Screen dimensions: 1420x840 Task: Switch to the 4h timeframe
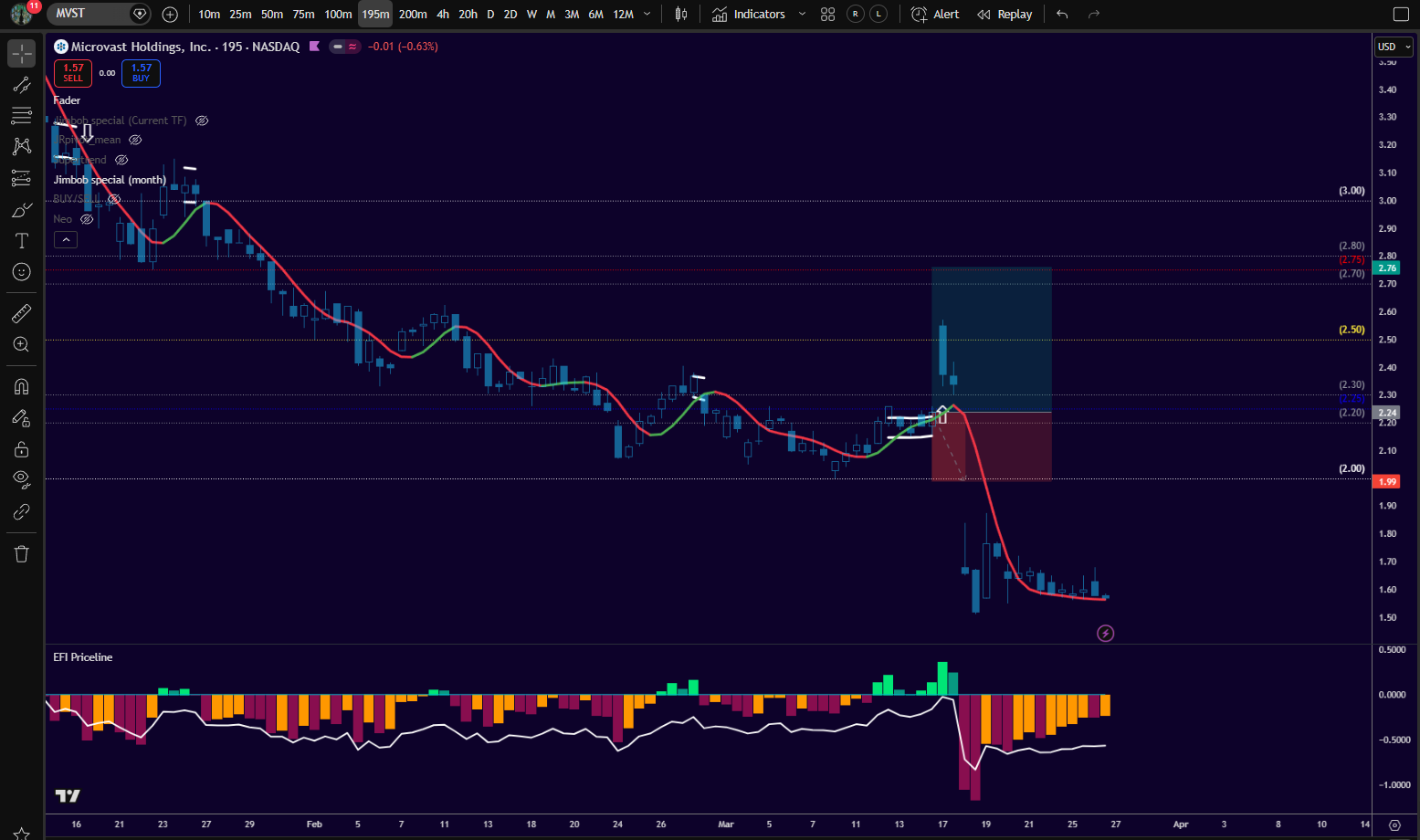tap(443, 14)
